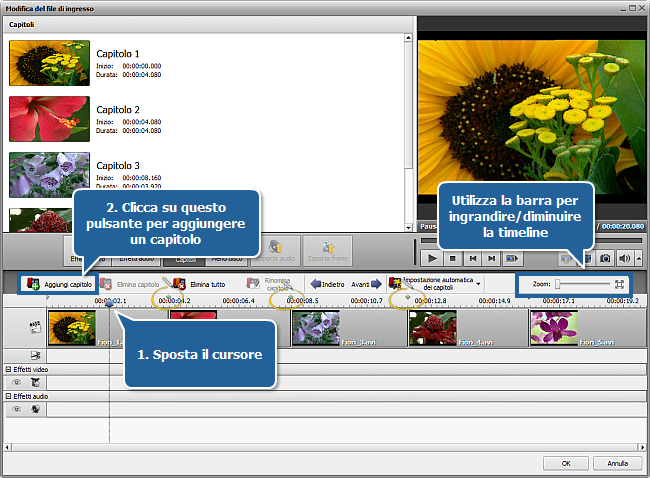Screen dimensions: 650x478
Task: Take a snapshot with the camera icon
Action: [606, 258]
